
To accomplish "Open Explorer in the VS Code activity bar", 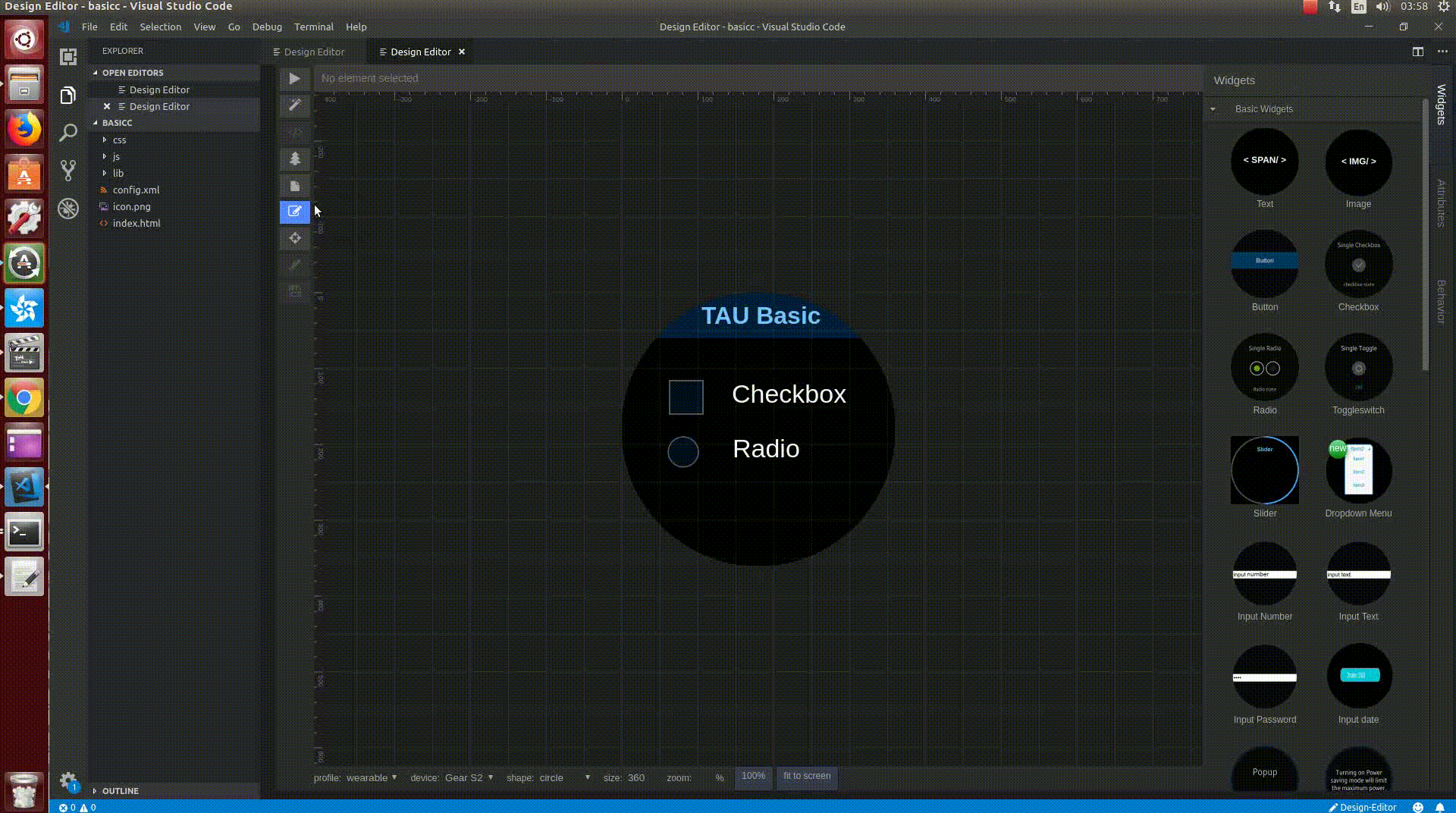I will [68, 96].
